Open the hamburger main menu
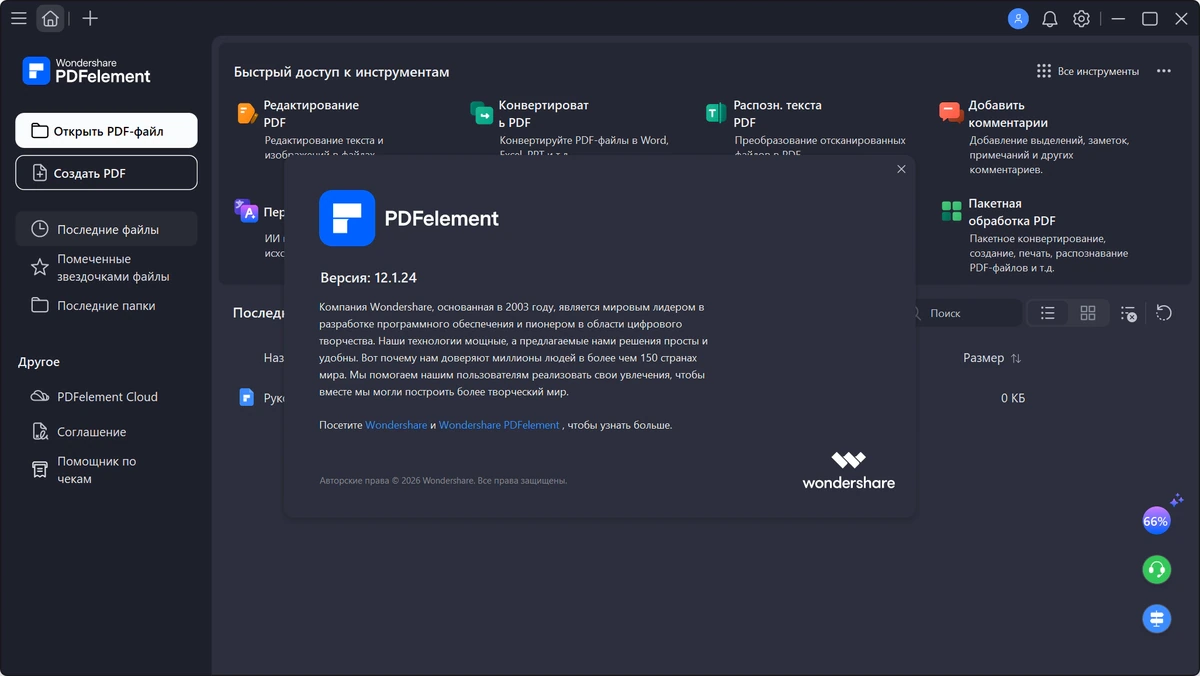1200x676 pixels. coord(18,18)
